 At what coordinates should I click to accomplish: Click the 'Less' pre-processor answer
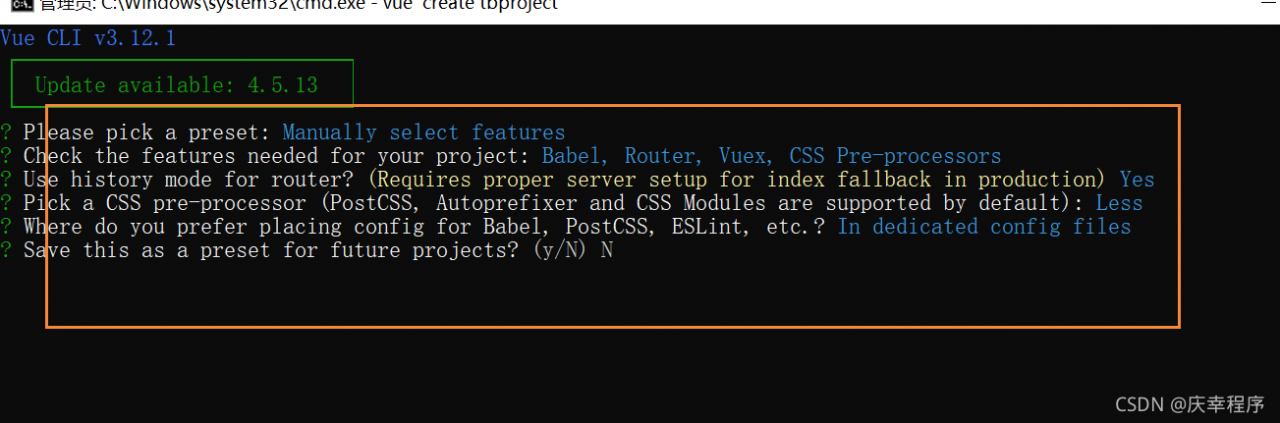coord(1119,204)
